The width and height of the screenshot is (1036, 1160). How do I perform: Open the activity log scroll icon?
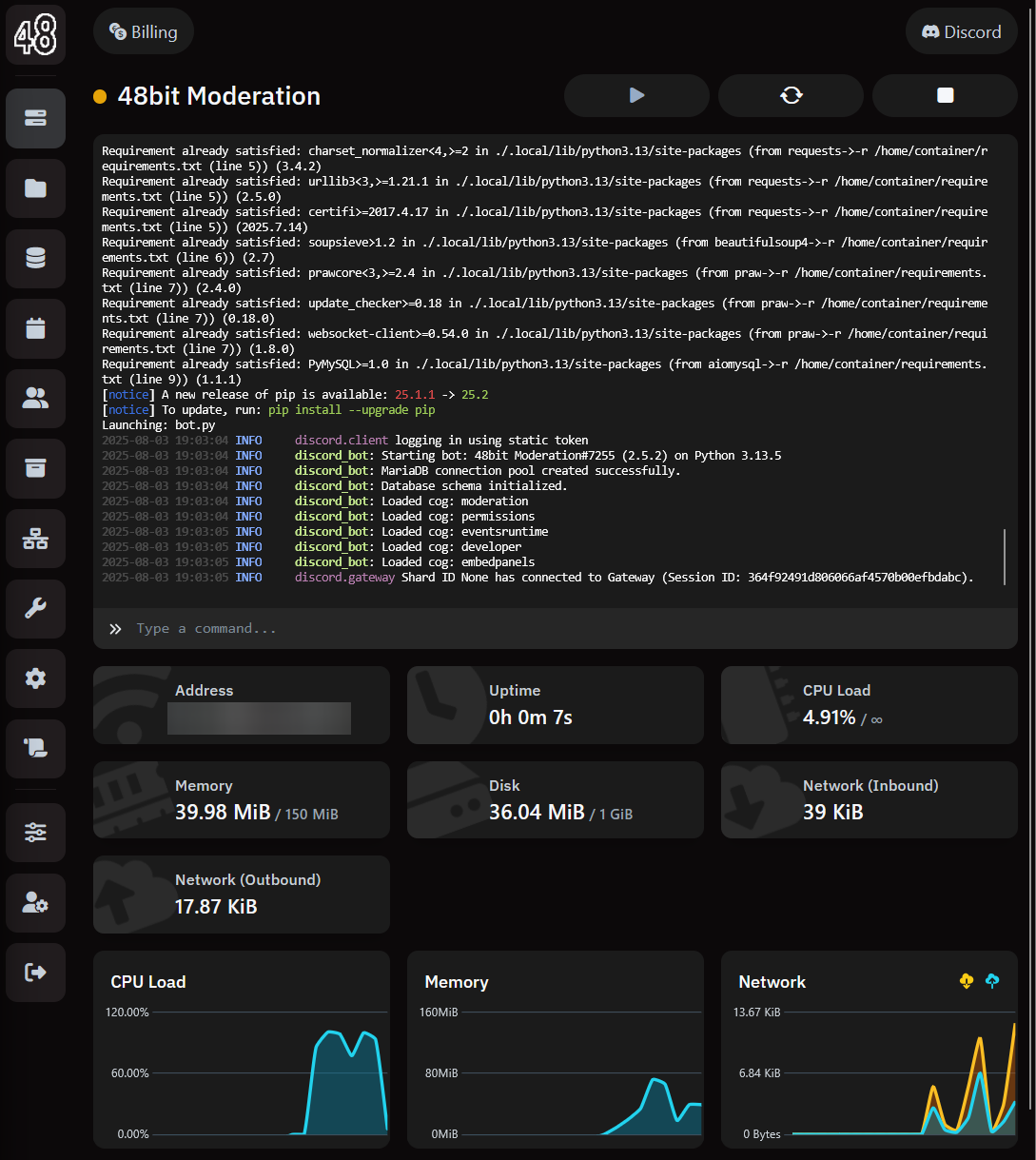click(36, 749)
